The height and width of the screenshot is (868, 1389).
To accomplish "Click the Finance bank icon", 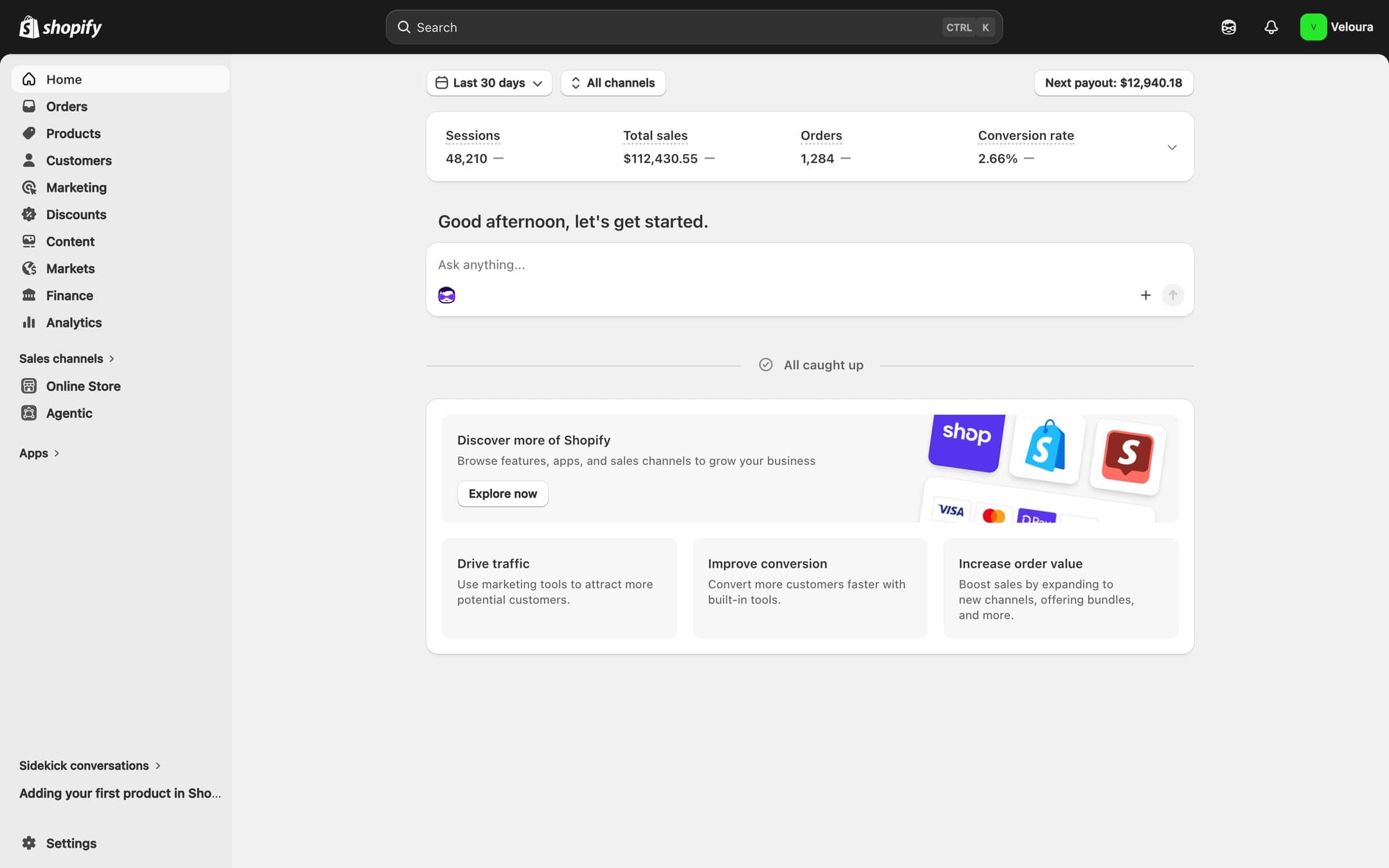I will [29, 295].
